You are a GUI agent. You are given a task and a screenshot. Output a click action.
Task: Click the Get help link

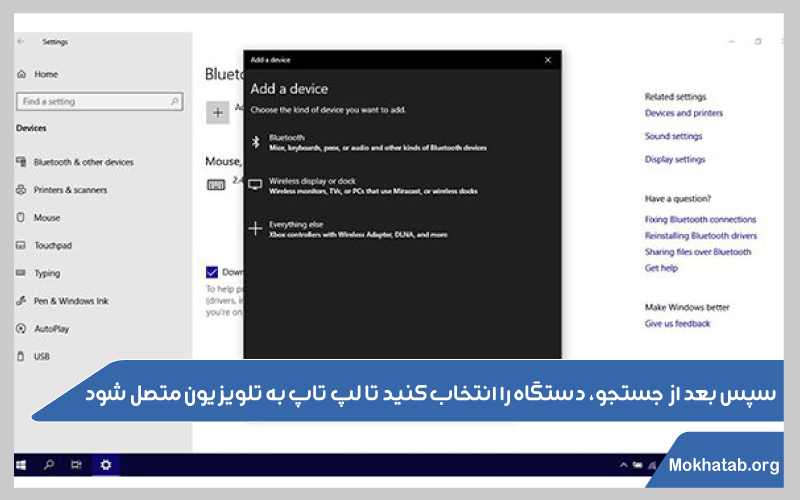coord(661,268)
